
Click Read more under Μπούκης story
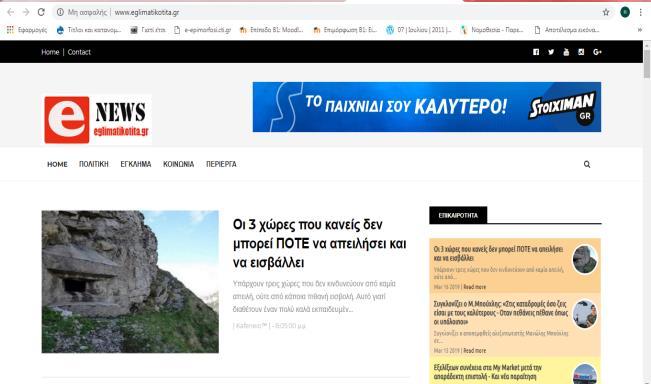point(475,350)
